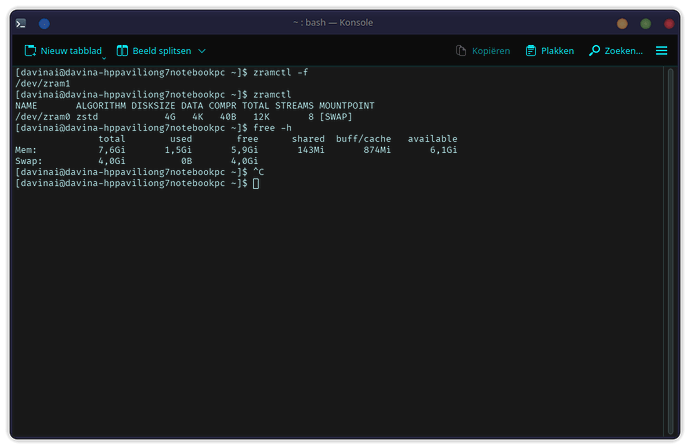Click the '5,9Gi' free memory value
The image size is (690, 448).
[x=245, y=150]
